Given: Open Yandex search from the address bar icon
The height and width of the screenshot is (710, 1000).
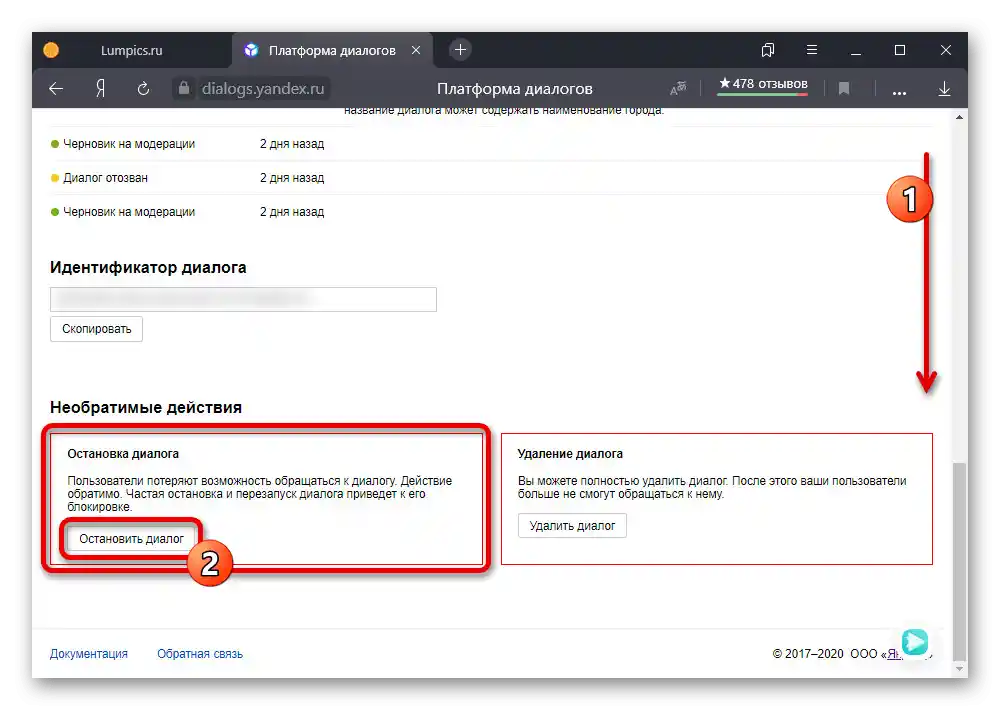Looking at the screenshot, I should pyautogui.click(x=99, y=88).
